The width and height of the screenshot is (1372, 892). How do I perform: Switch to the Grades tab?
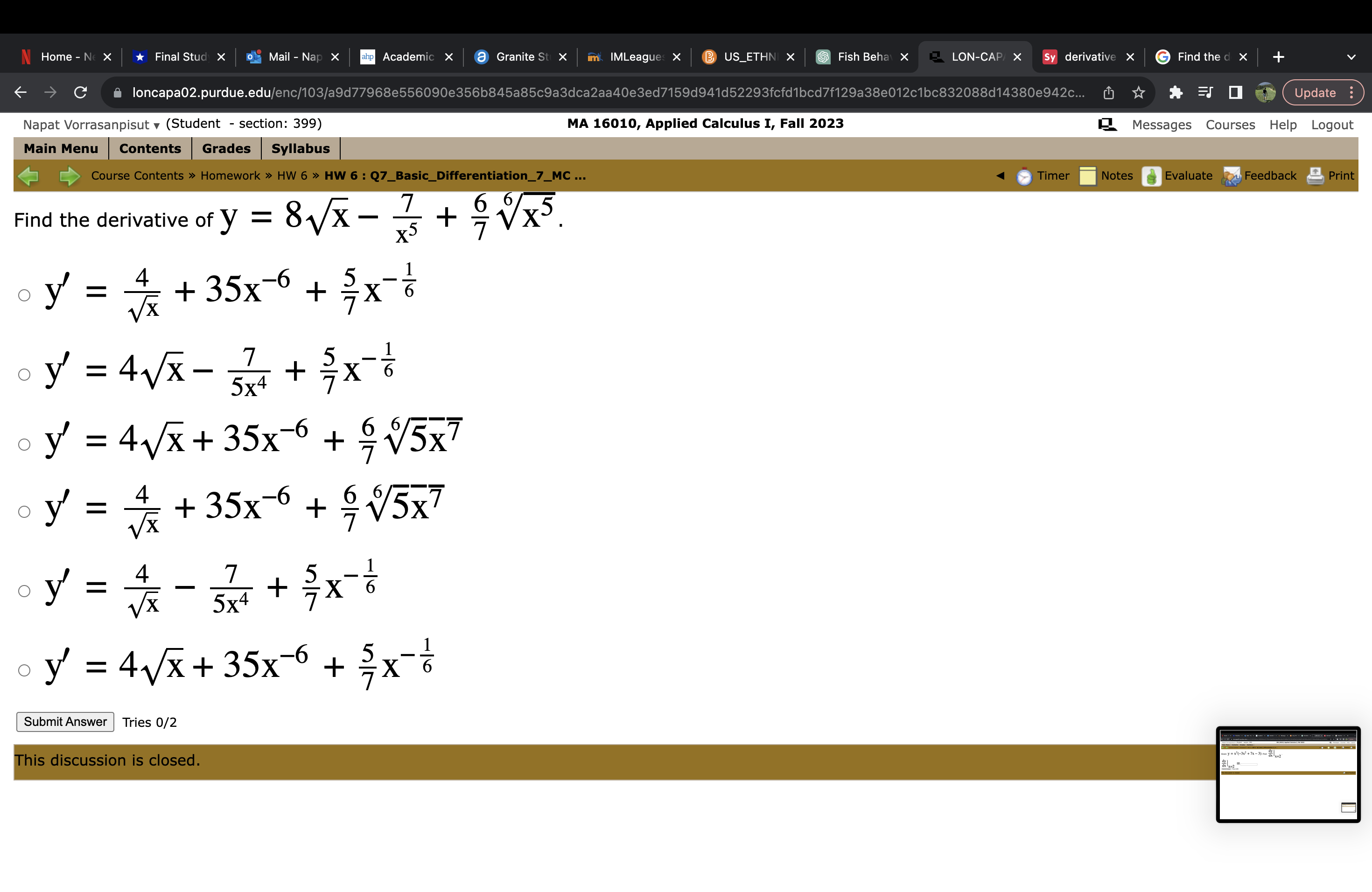(225, 148)
